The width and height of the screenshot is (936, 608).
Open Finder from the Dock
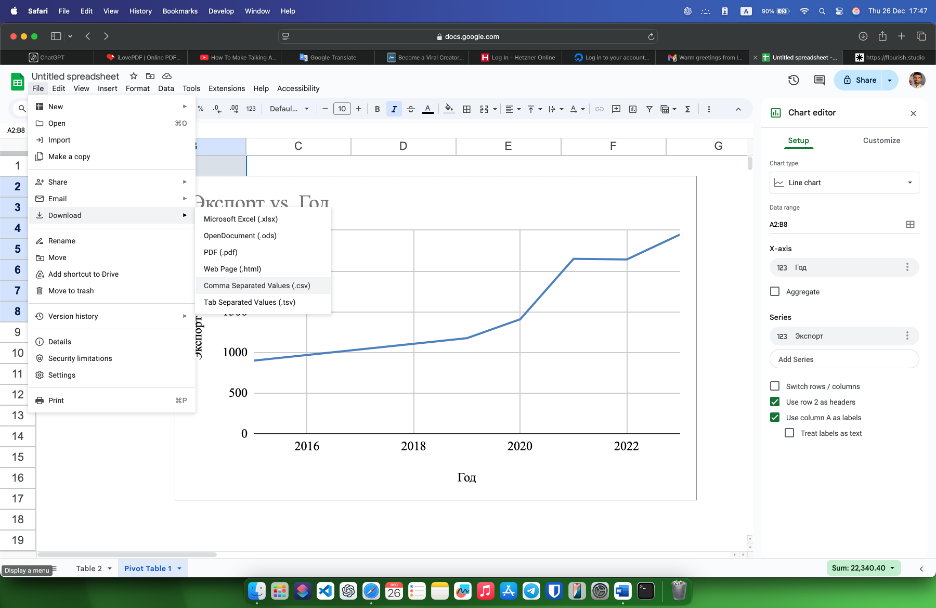tap(257, 591)
